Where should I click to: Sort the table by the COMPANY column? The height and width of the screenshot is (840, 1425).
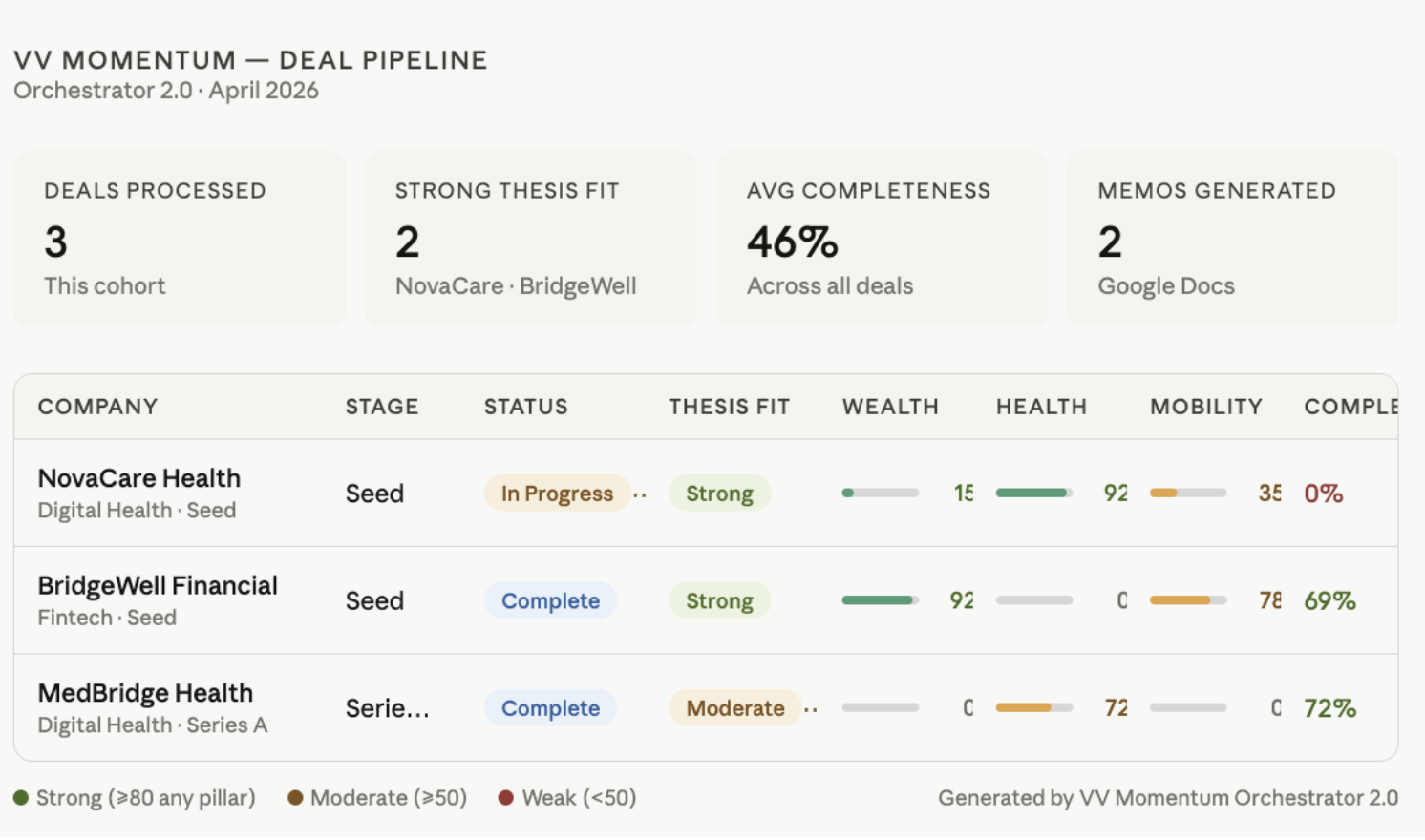point(97,407)
